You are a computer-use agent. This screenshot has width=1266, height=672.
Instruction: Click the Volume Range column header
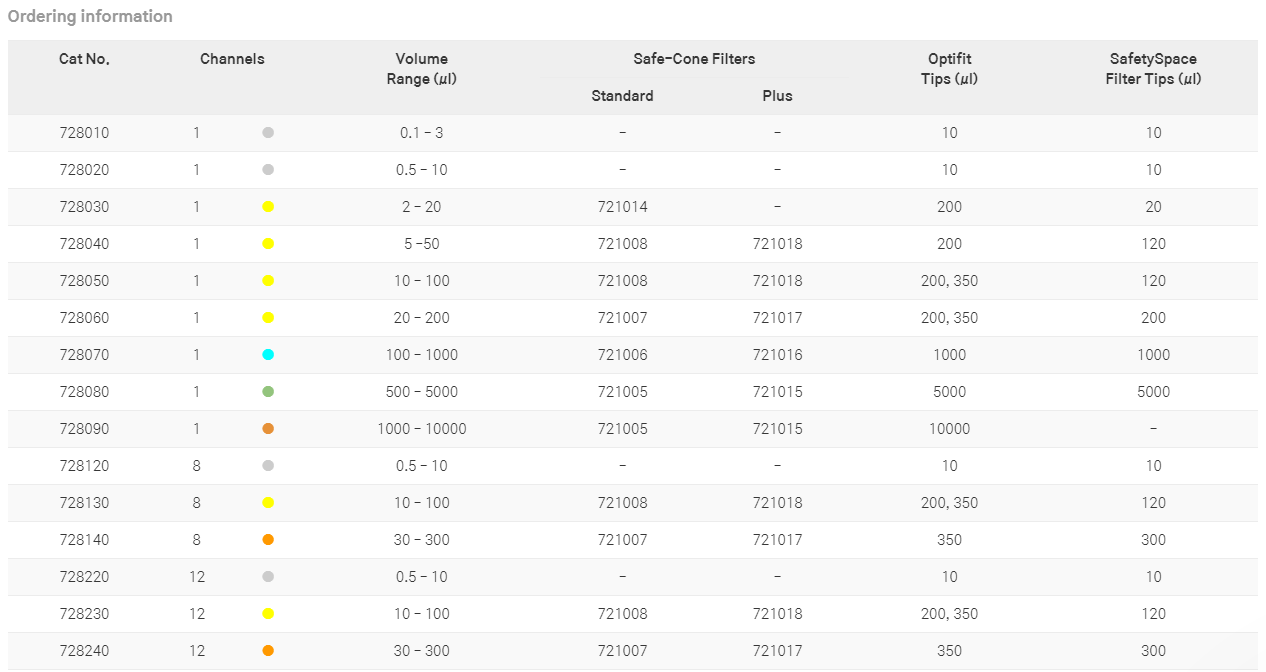click(x=422, y=69)
